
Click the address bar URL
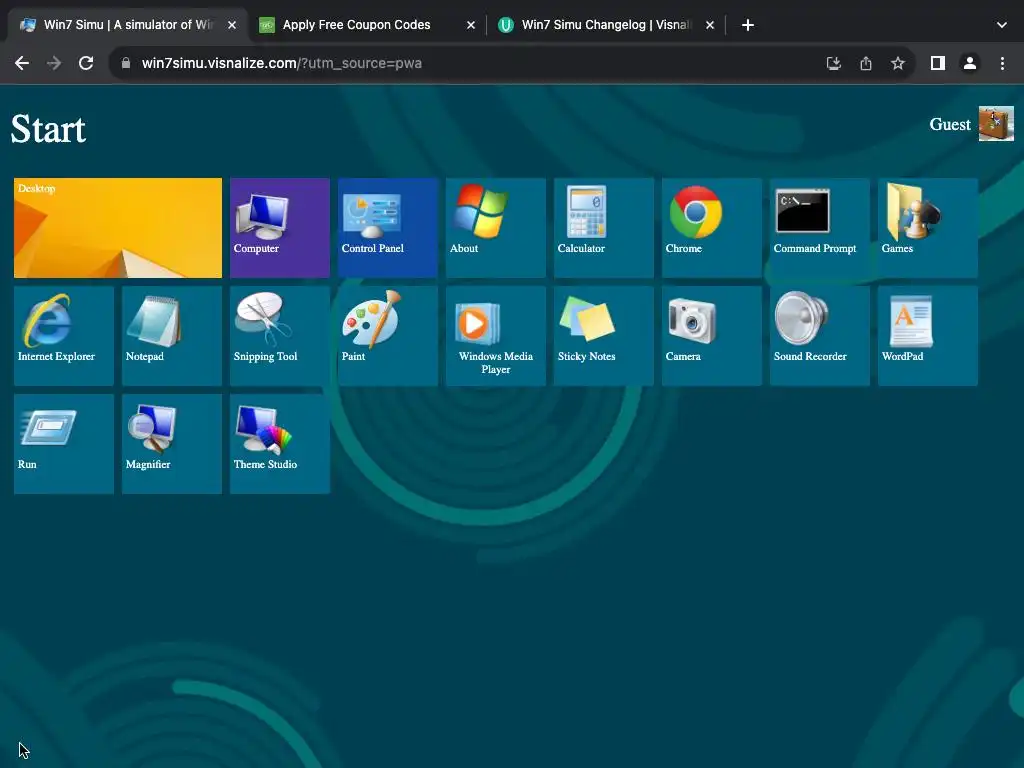point(281,63)
